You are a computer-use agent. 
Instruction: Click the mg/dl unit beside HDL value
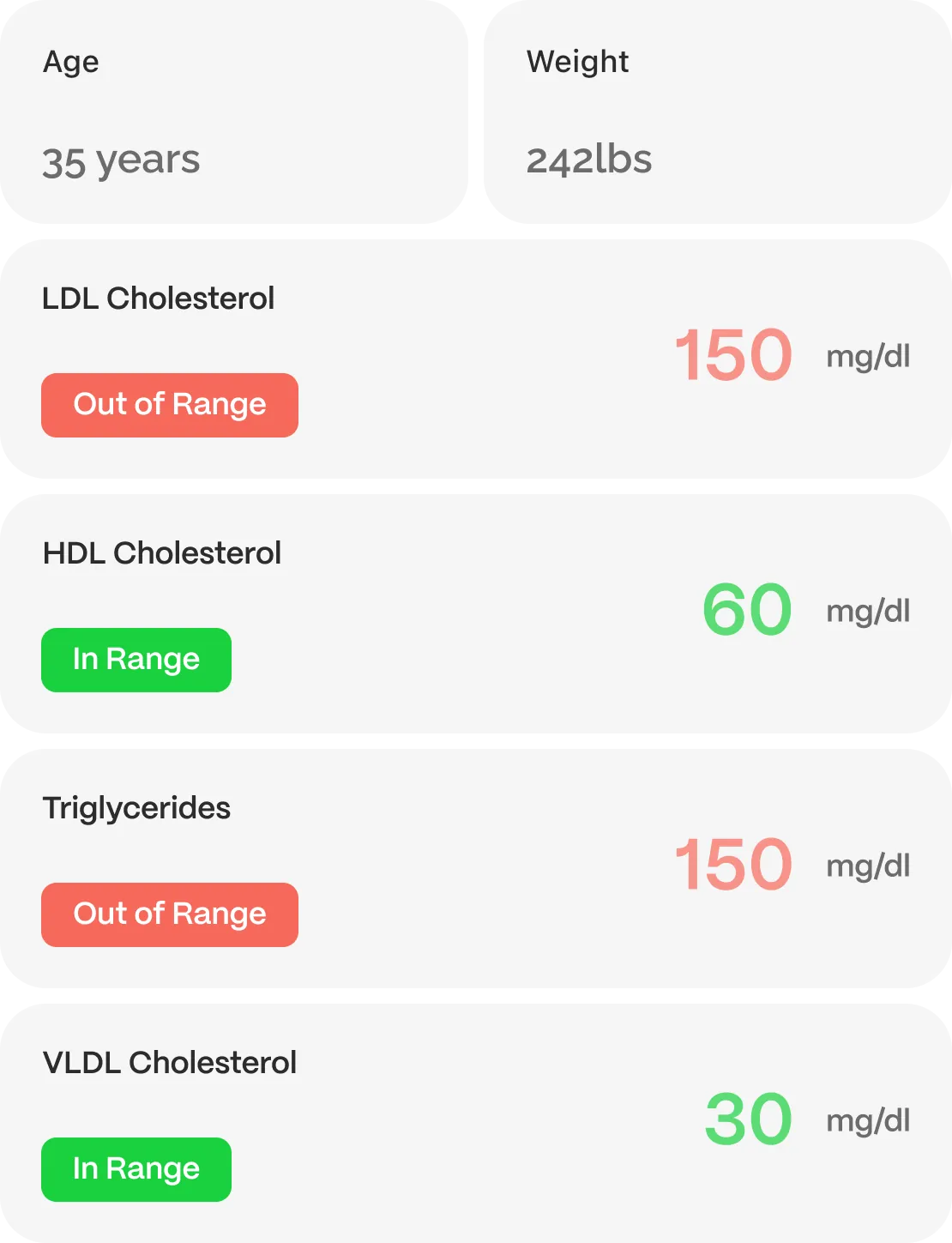[868, 611]
